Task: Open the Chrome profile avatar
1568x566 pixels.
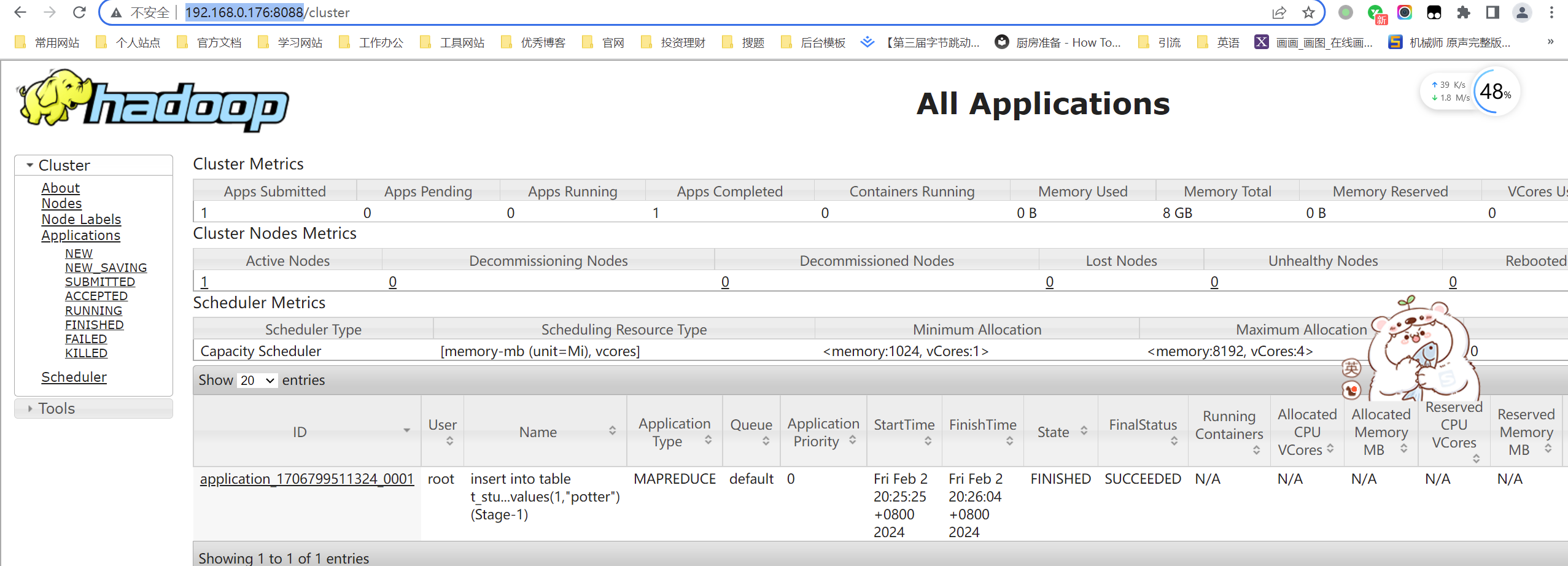Action: (1522, 12)
